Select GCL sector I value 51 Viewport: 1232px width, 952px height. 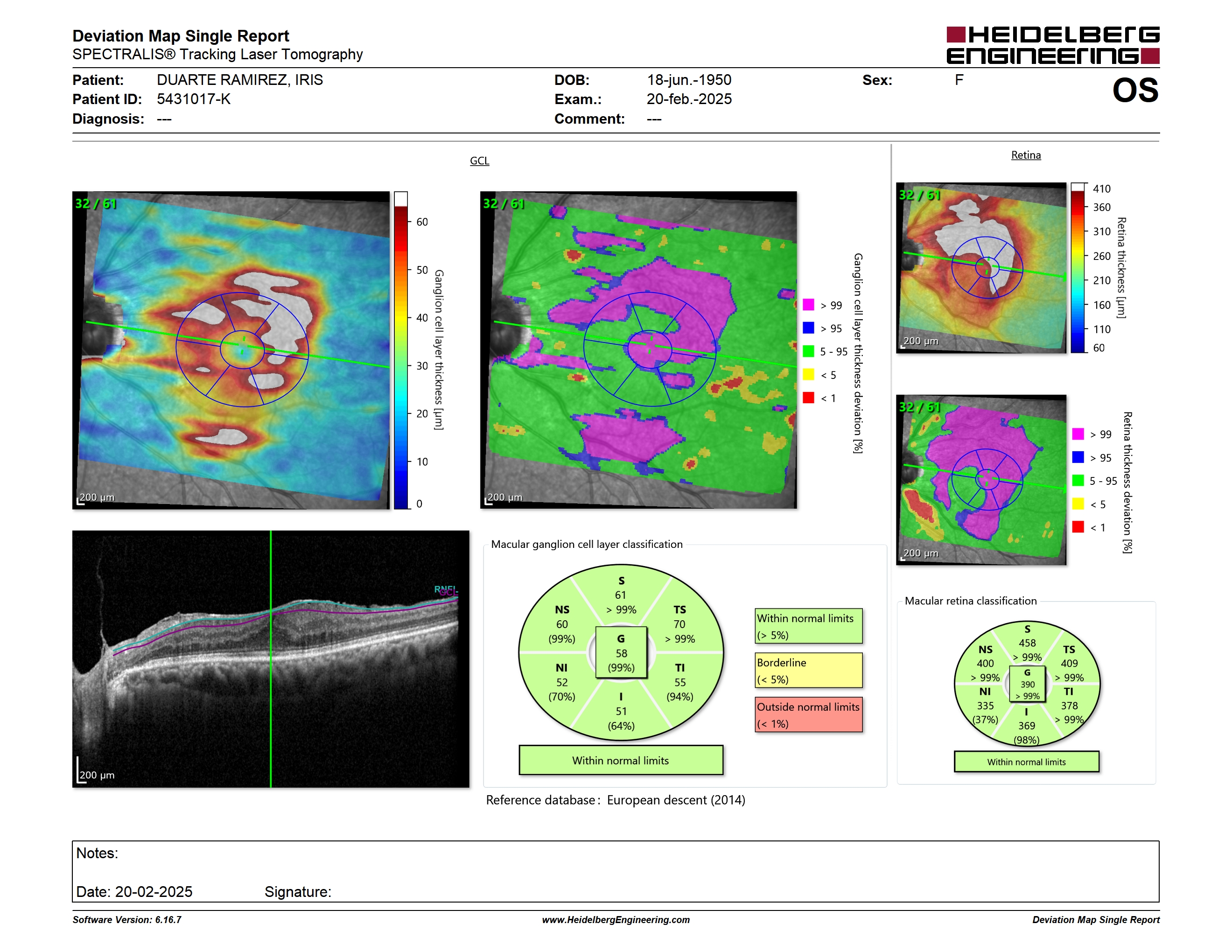click(x=621, y=711)
